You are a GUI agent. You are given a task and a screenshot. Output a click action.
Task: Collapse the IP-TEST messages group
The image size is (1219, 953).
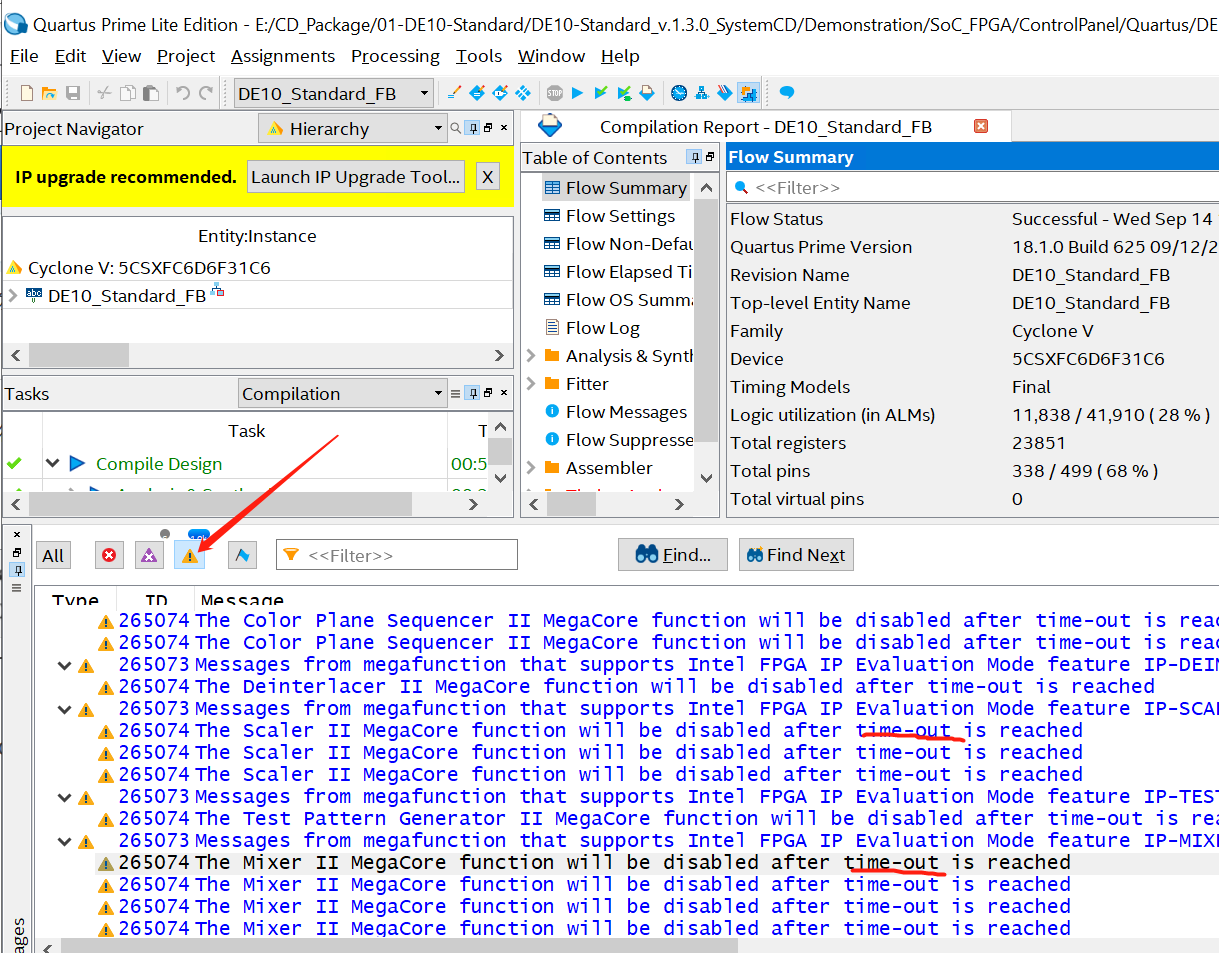65,797
